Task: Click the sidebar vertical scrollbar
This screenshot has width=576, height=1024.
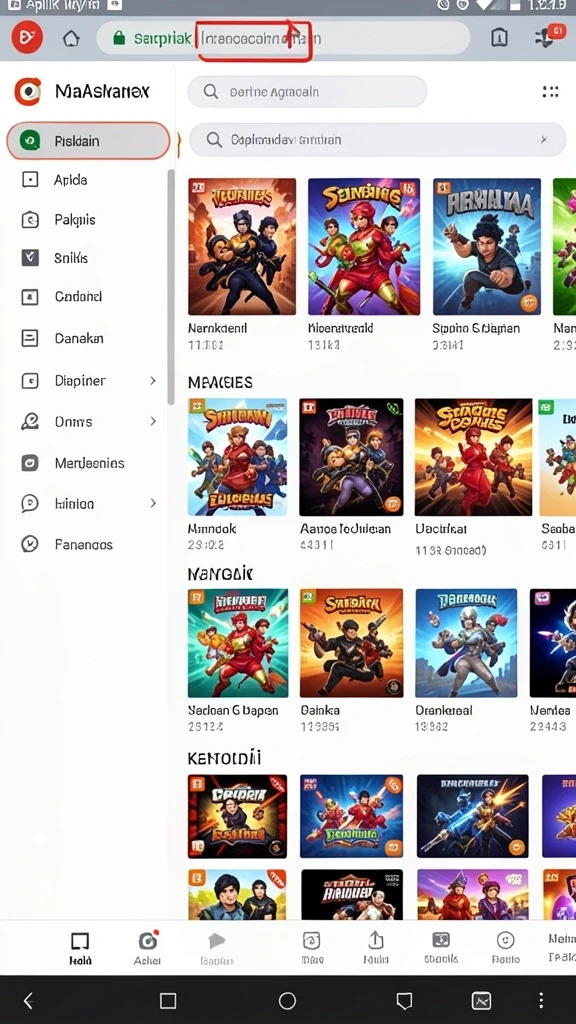Action: 171,287
